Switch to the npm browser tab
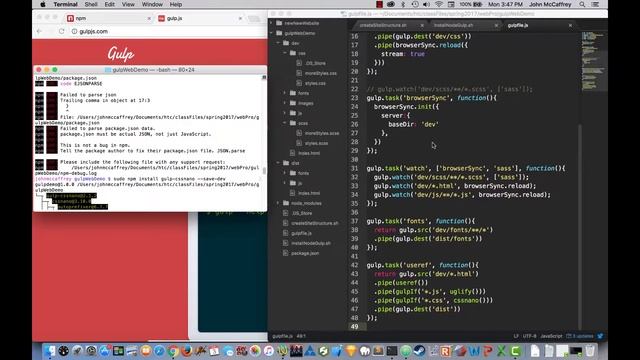 tap(108, 18)
